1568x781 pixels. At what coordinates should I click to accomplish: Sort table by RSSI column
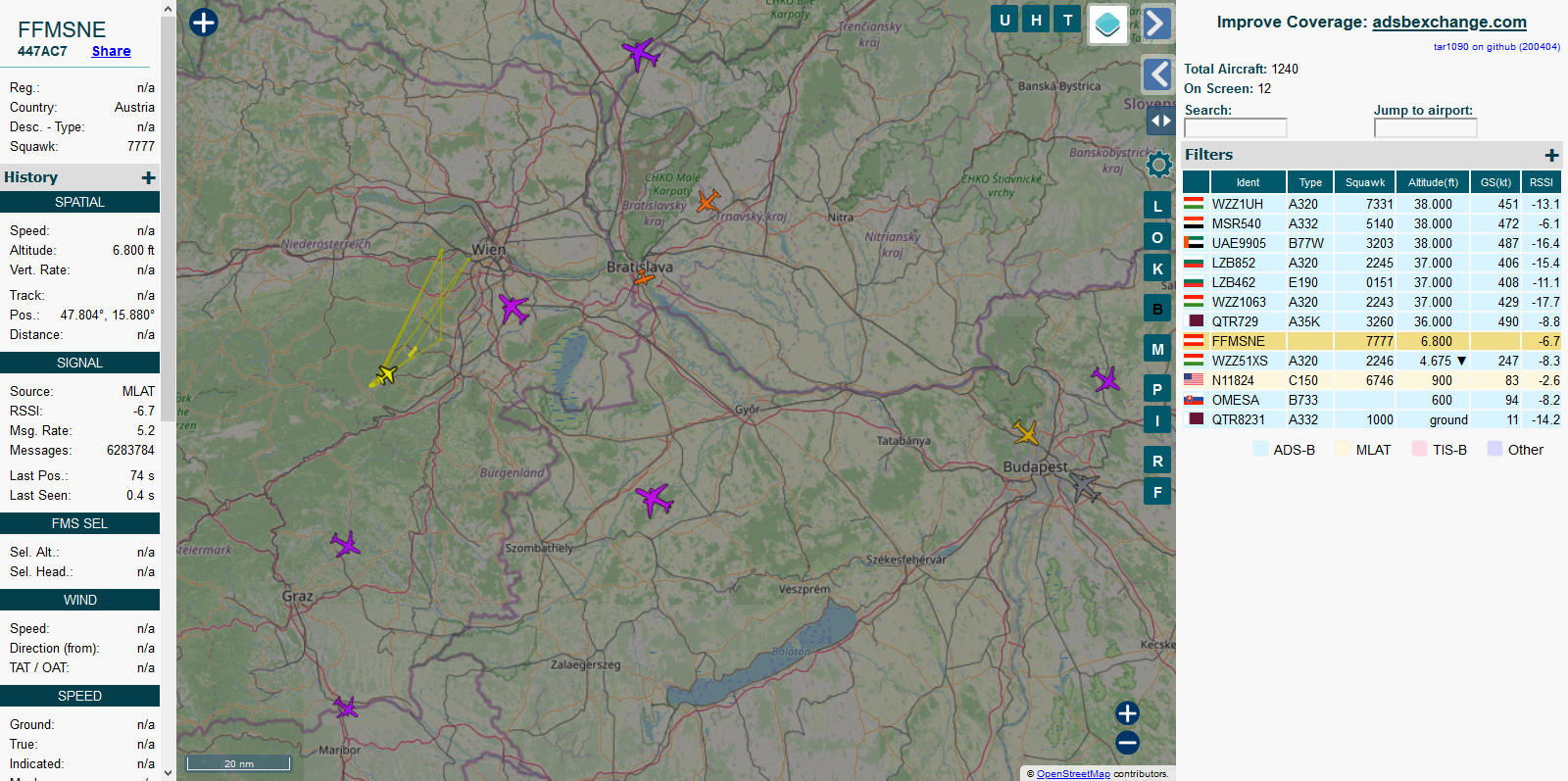1542,182
